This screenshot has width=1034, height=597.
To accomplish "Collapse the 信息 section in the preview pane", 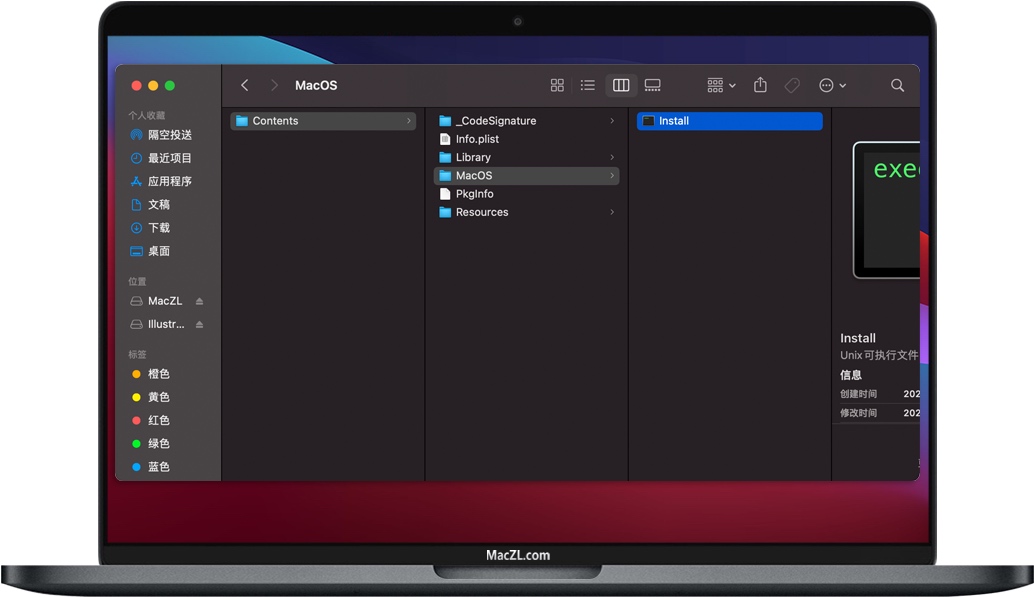I will [851, 374].
